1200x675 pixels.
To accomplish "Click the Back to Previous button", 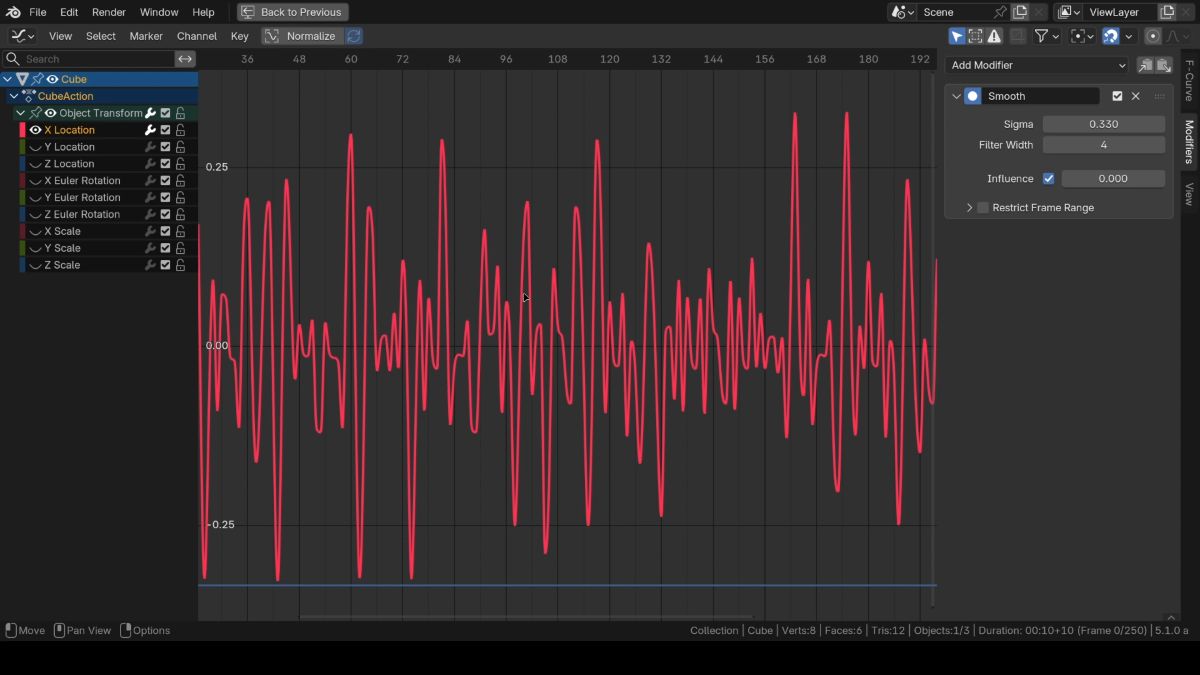I will 292,12.
